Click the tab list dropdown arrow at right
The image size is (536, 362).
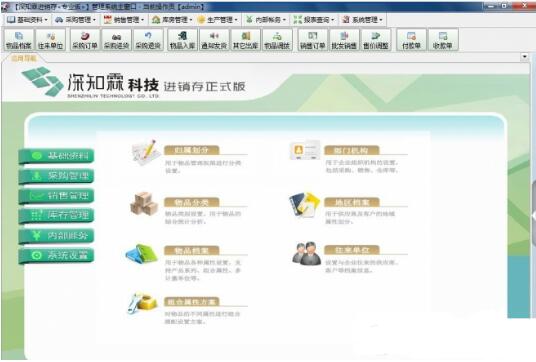pyautogui.click(x=525, y=56)
